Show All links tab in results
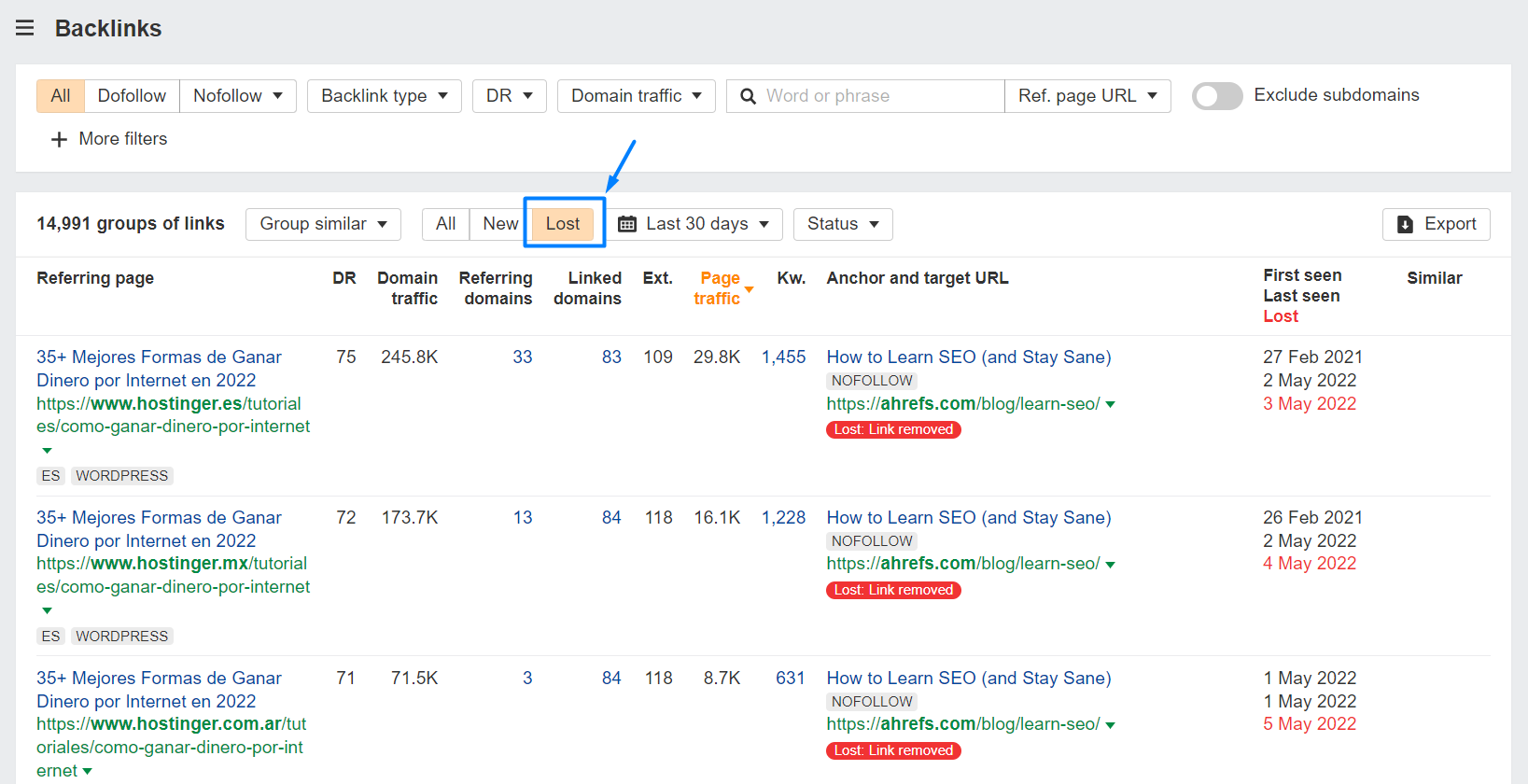Viewport: 1528px width, 784px height. pyautogui.click(x=446, y=224)
